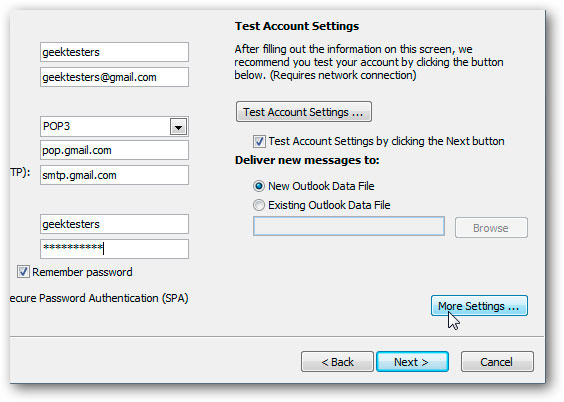Open the POP3 account type dropdown arrow
564x402 pixels.
tap(178, 127)
